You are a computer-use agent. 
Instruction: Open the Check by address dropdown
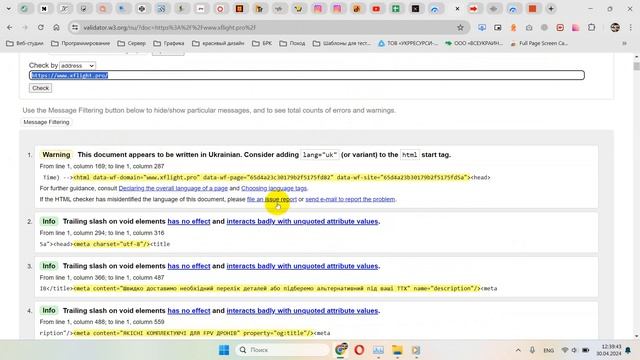click(78, 65)
